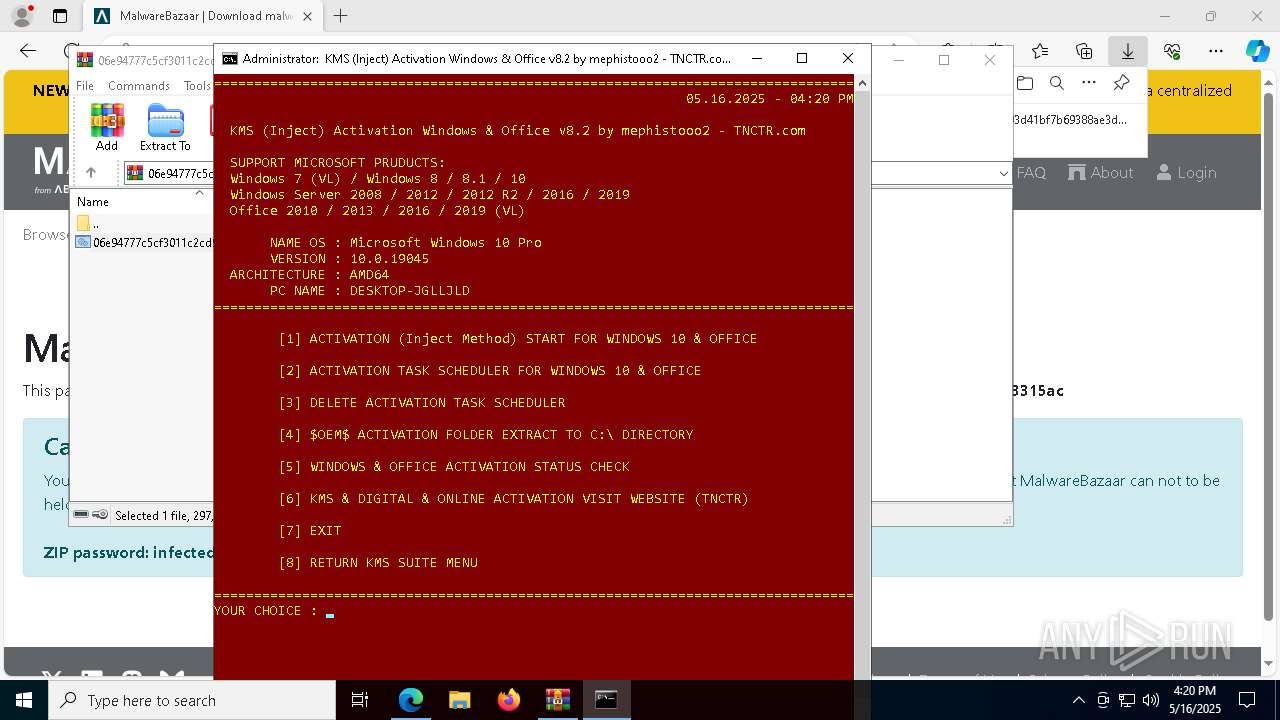Click option [7] EXIT text

pos(309,531)
